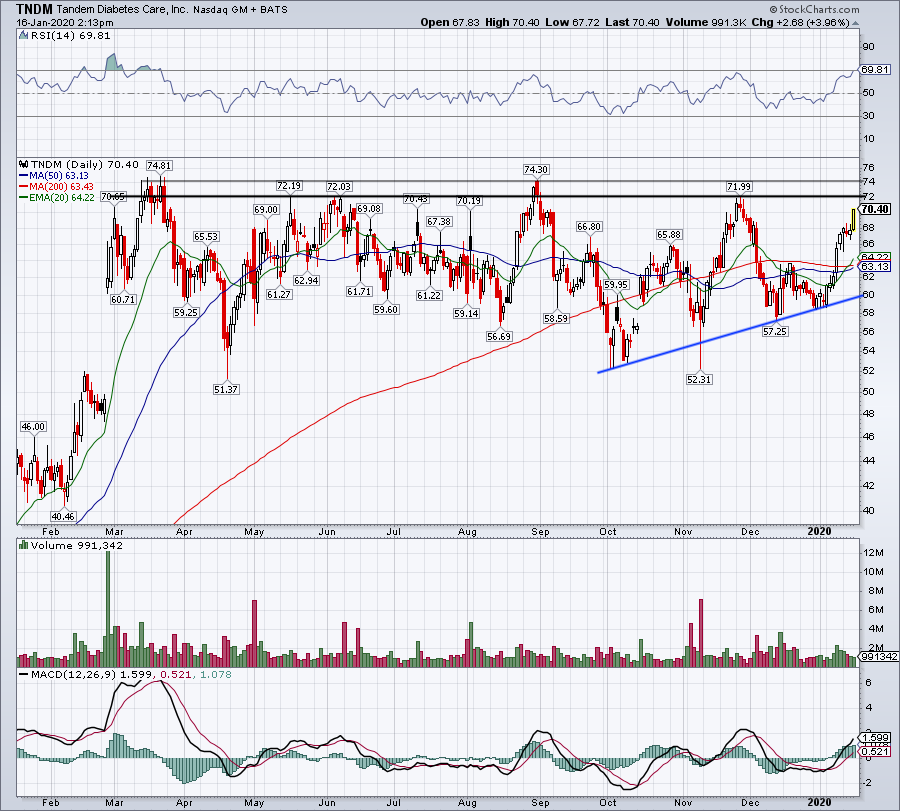This screenshot has height=811, width=900.
Task: Click the tallest volume bar near March
Action: [107, 608]
